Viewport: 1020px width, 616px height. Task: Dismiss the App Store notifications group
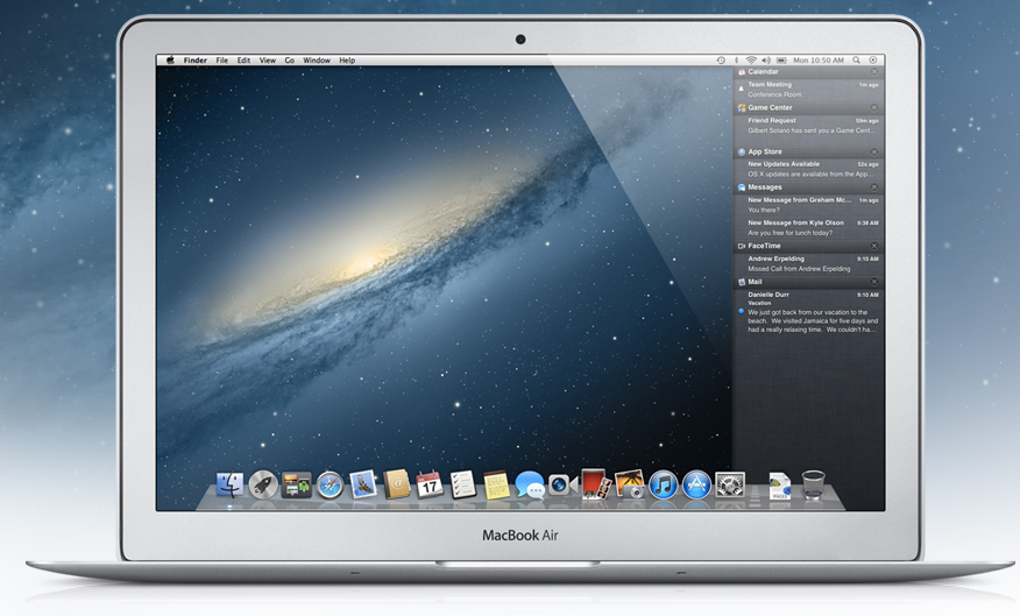pyautogui.click(x=874, y=152)
